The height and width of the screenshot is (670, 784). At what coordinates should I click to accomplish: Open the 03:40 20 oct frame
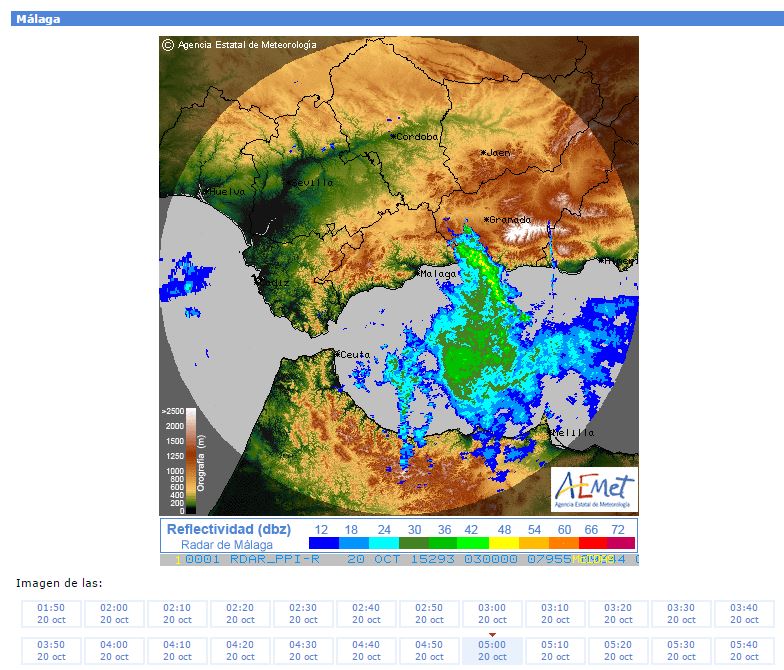pyautogui.click(x=744, y=613)
